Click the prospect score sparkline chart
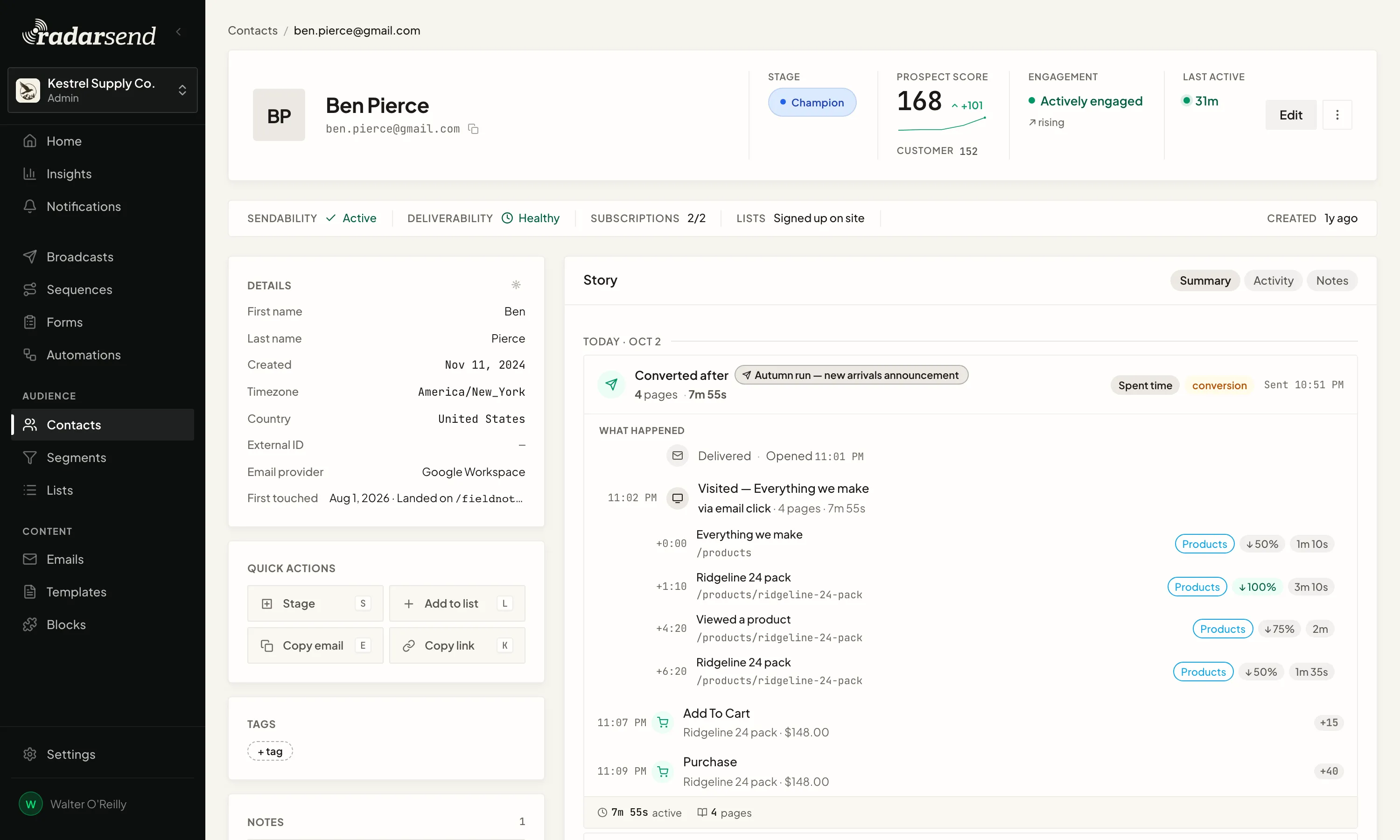The width and height of the screenshot is (1400, 840). (x=942, y=124)
